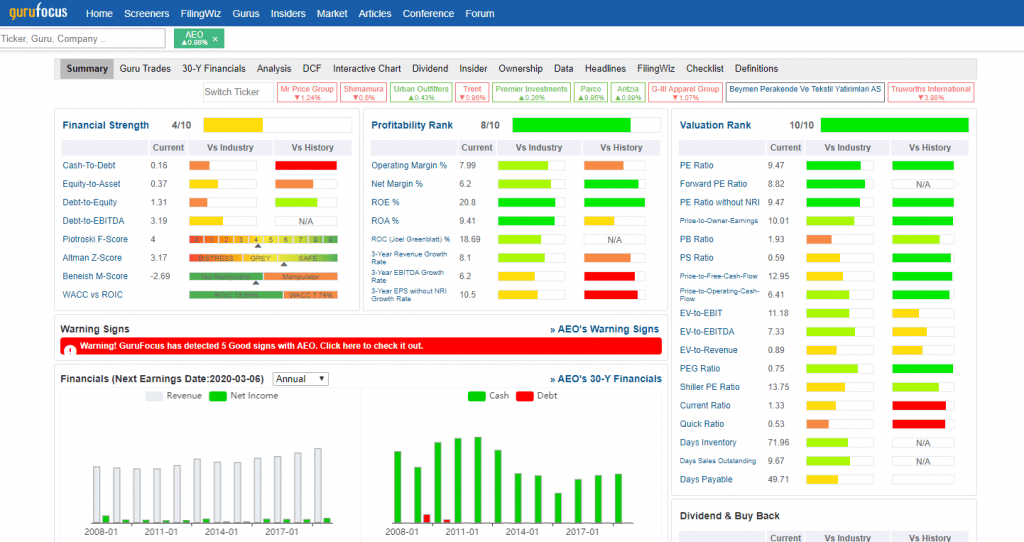Open the Analysis tab
This screenshot has height=542, width=1024.
pyautogui.click(x=274, y=69)
